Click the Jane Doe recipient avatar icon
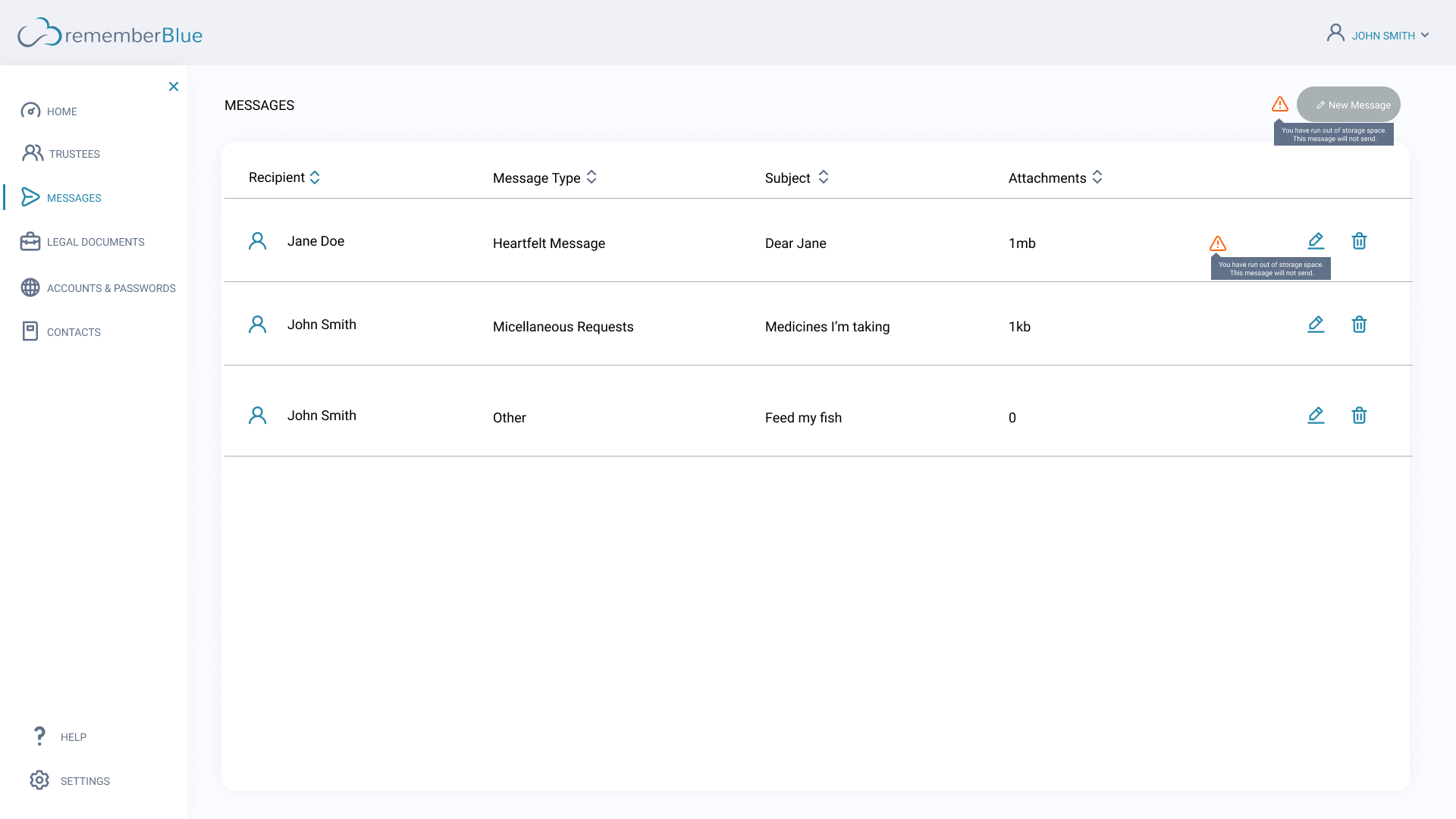This screenshot has width=1456, height=819. [258, 241]
